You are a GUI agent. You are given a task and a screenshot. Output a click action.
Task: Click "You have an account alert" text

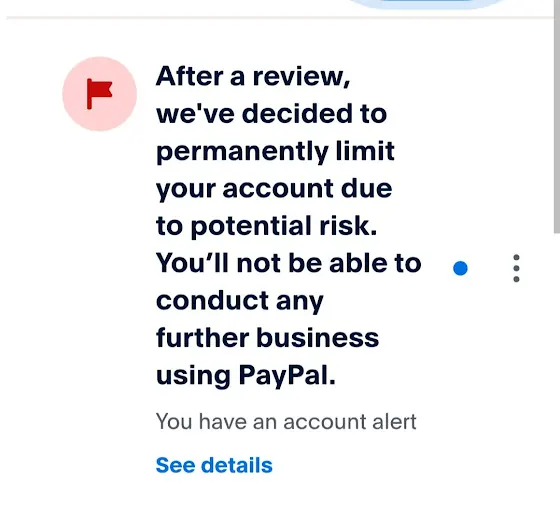(286, 422)
